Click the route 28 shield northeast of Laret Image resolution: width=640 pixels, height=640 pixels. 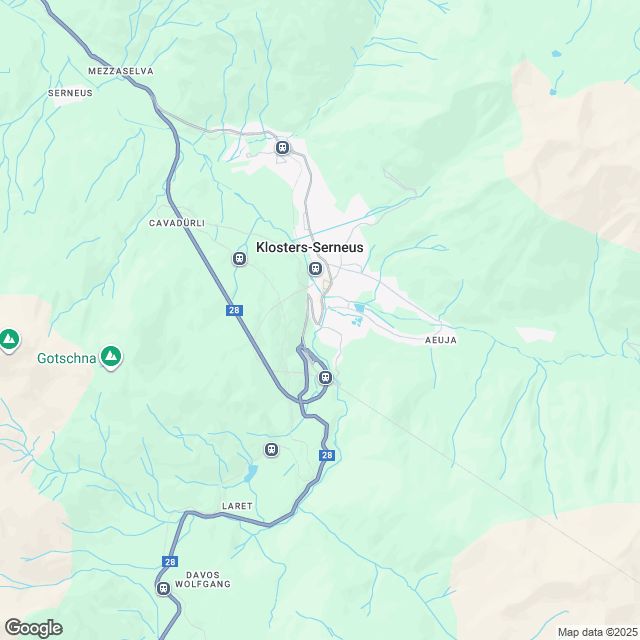pyautogui.click(x=327, y=455)
